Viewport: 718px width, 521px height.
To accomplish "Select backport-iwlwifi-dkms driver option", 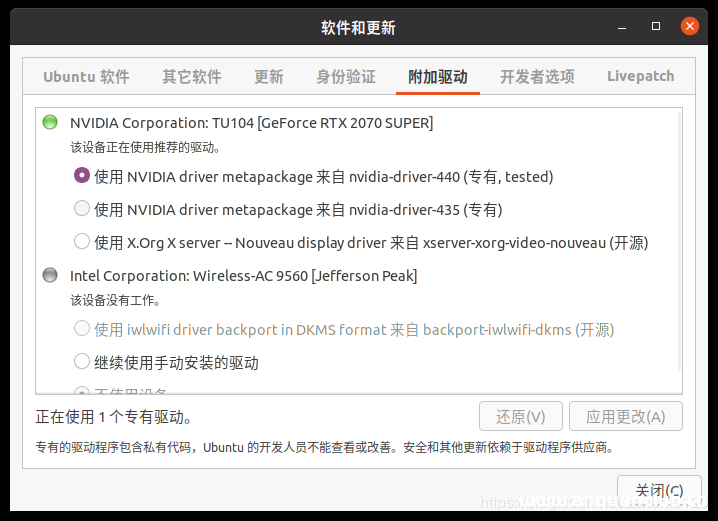I will coord(82,328).
